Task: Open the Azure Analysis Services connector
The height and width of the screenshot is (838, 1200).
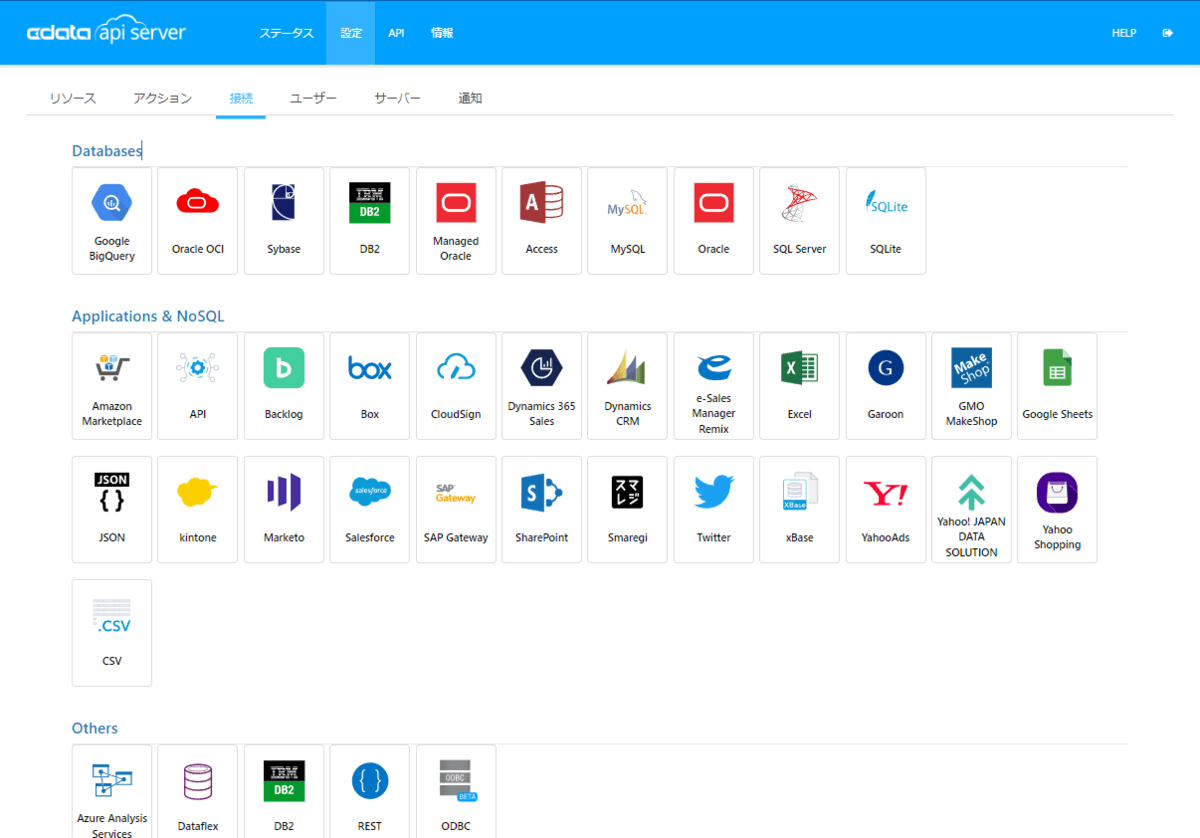Action: tap(112, 791)
